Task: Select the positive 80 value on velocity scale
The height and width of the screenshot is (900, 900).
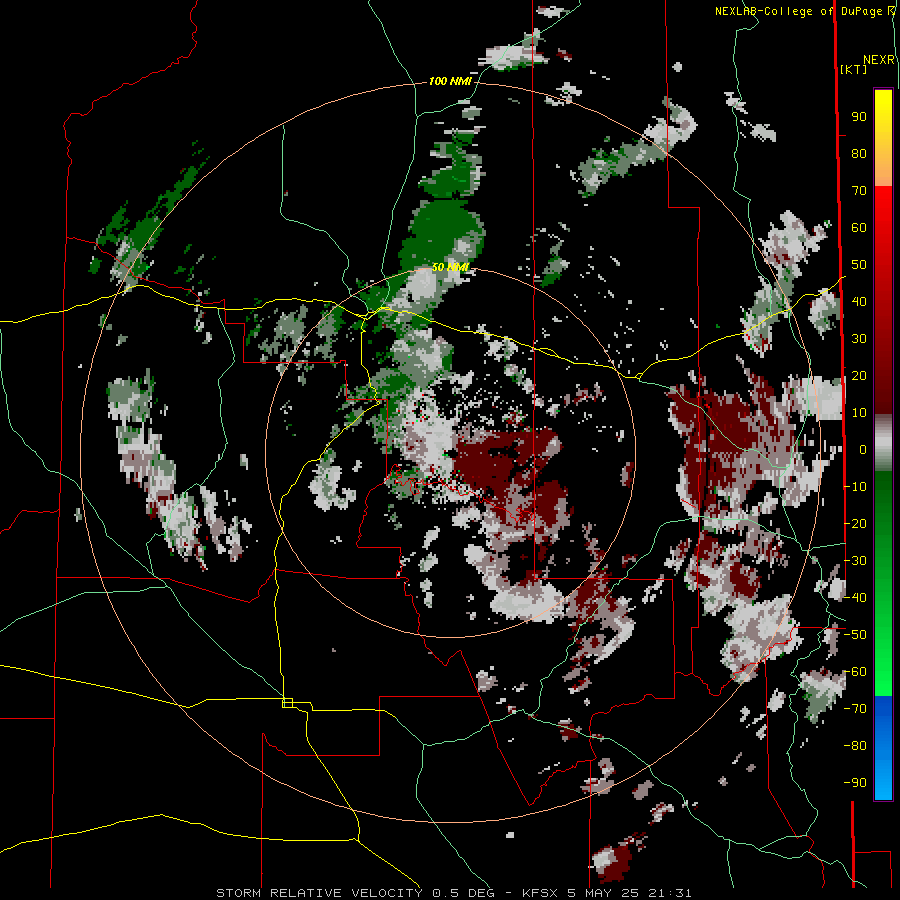Action: coord(859,154)
